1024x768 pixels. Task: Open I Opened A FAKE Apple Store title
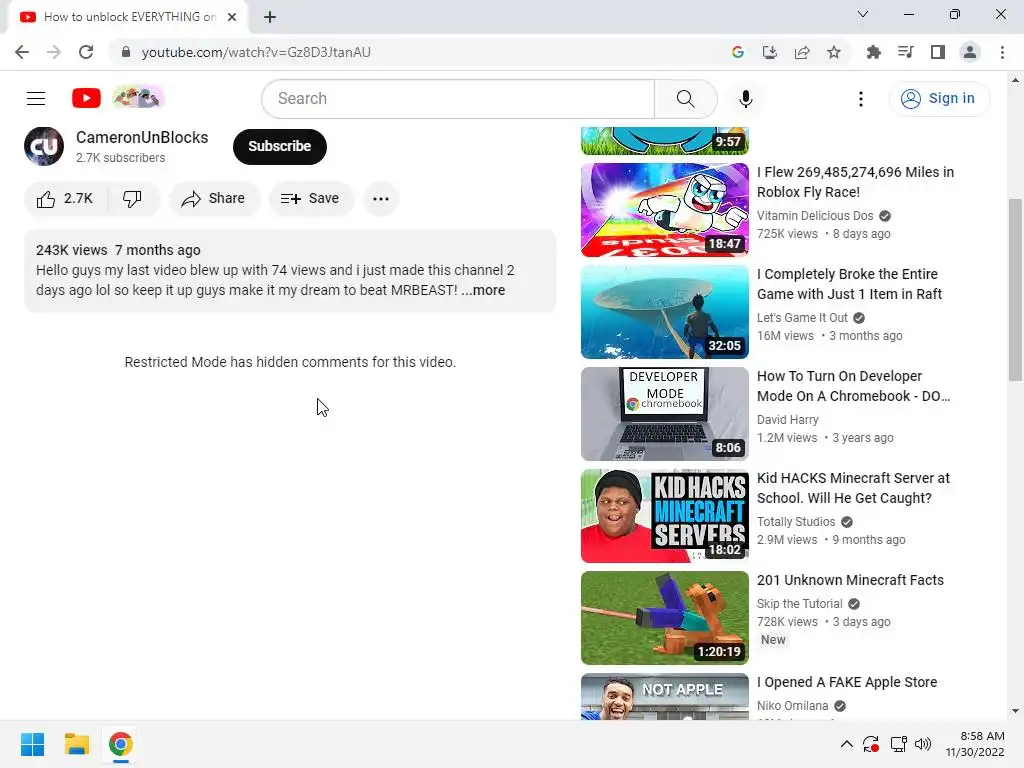847,682
